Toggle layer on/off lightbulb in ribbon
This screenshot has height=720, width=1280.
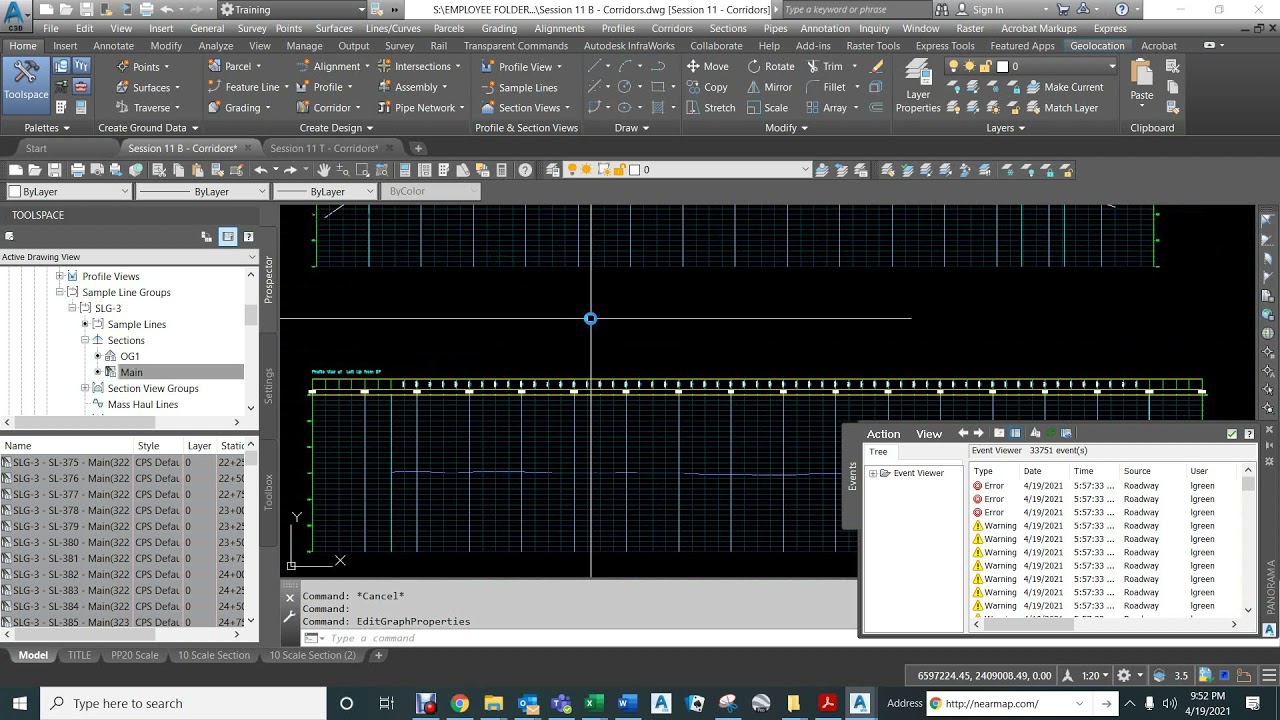tap(953, 66)
